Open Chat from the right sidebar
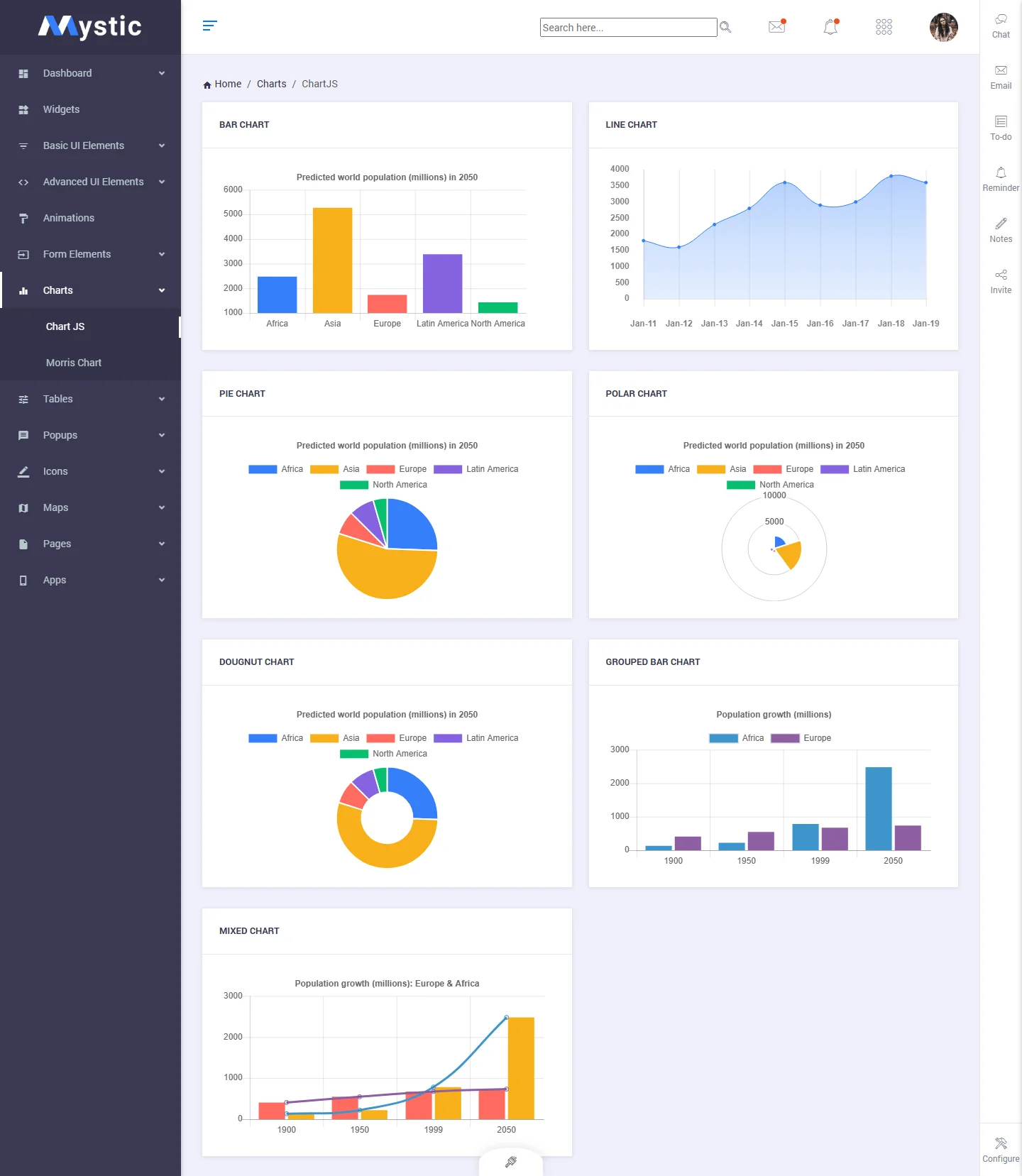This screenshot has width=1022, height=1176. 1001,26
